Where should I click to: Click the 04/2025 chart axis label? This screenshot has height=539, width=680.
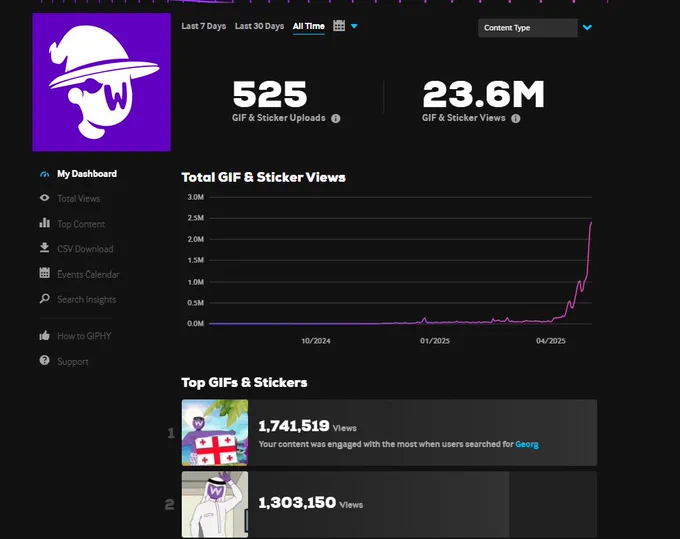551,341
